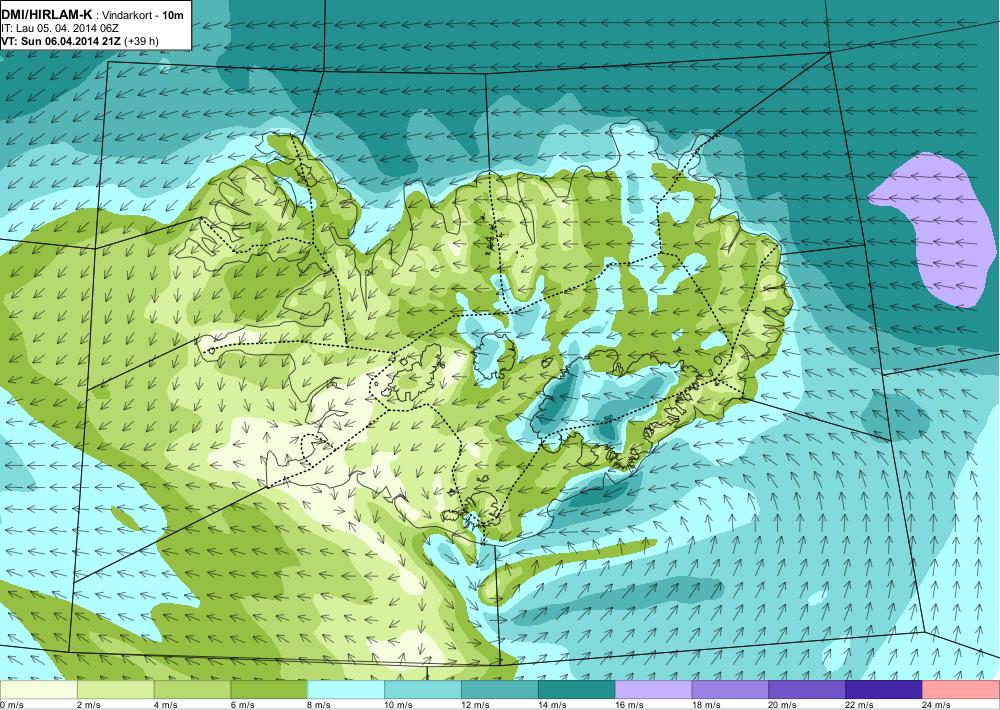Viewport: 1000px width, 710px height.
Task: Click the "VT: Sun 06.04.2014 21Z" valid time
Action: click(61, 41)
